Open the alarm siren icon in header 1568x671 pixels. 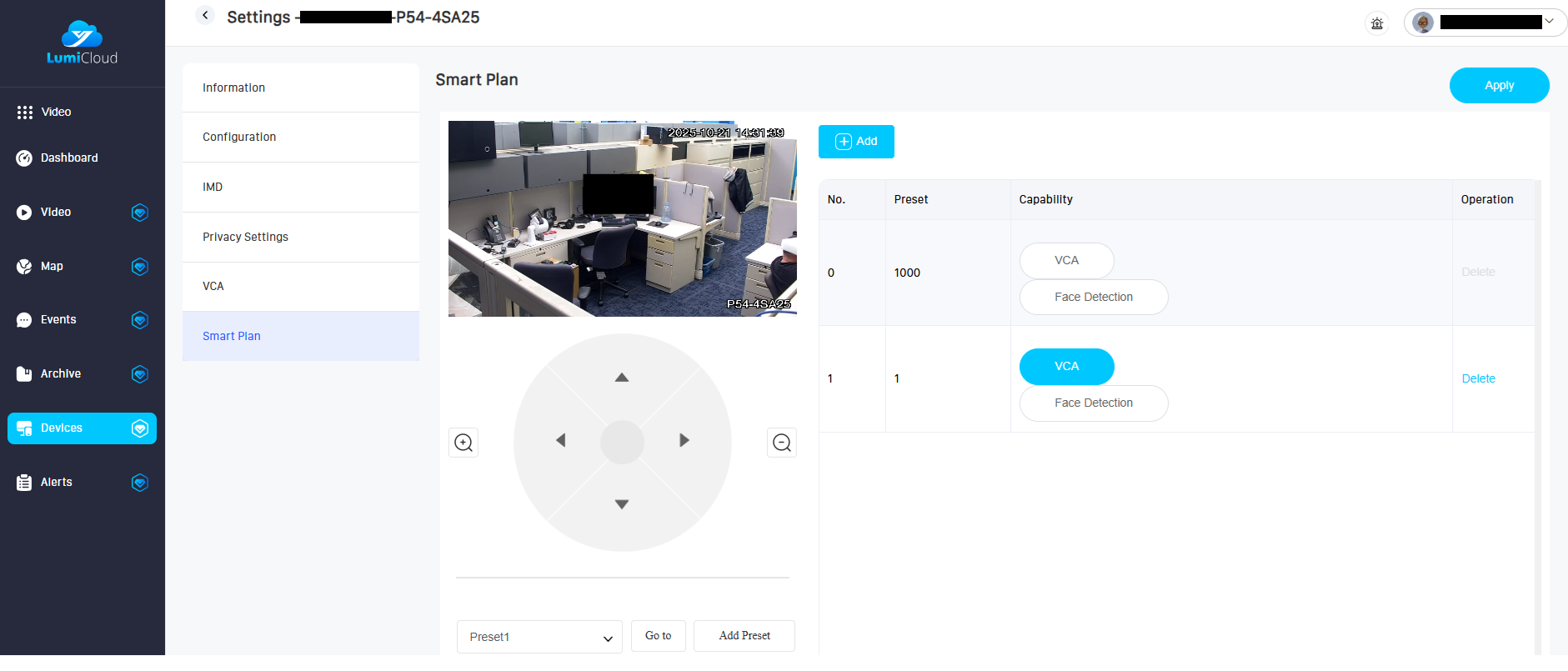pyautogui.click(x=1377, y=23)
